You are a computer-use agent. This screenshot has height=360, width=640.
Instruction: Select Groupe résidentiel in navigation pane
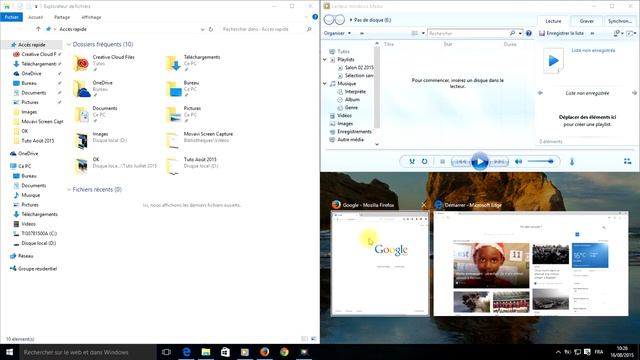click(37, 269)
